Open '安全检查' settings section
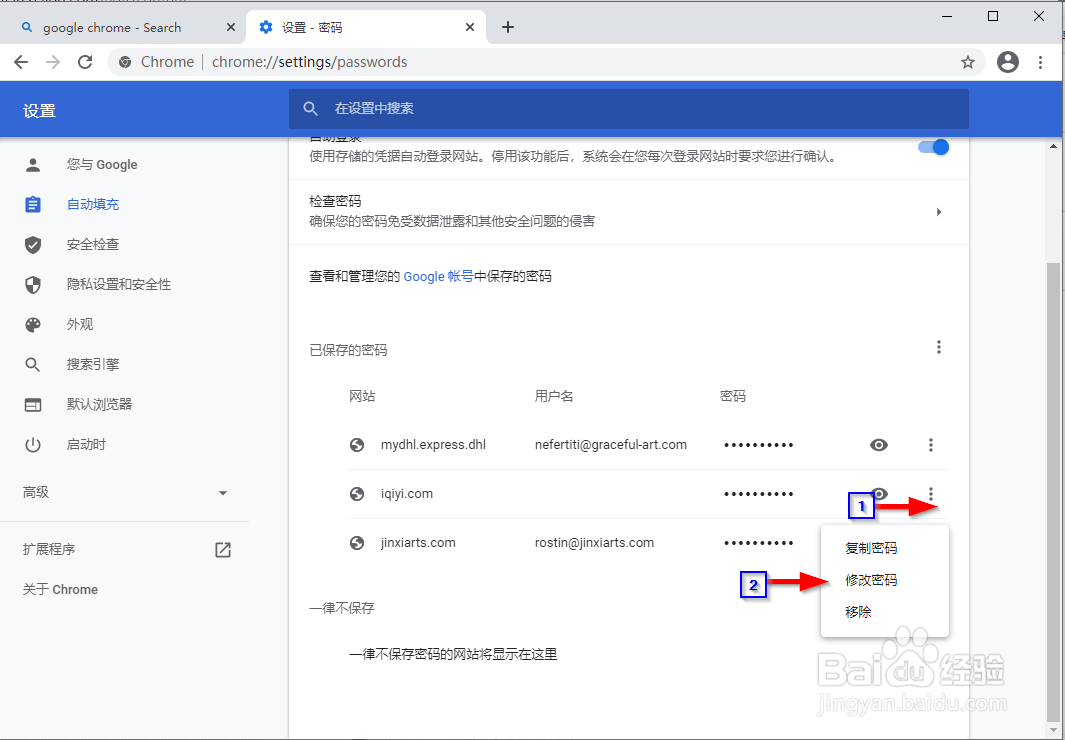Screen dimensions: 1065x740 93,244
